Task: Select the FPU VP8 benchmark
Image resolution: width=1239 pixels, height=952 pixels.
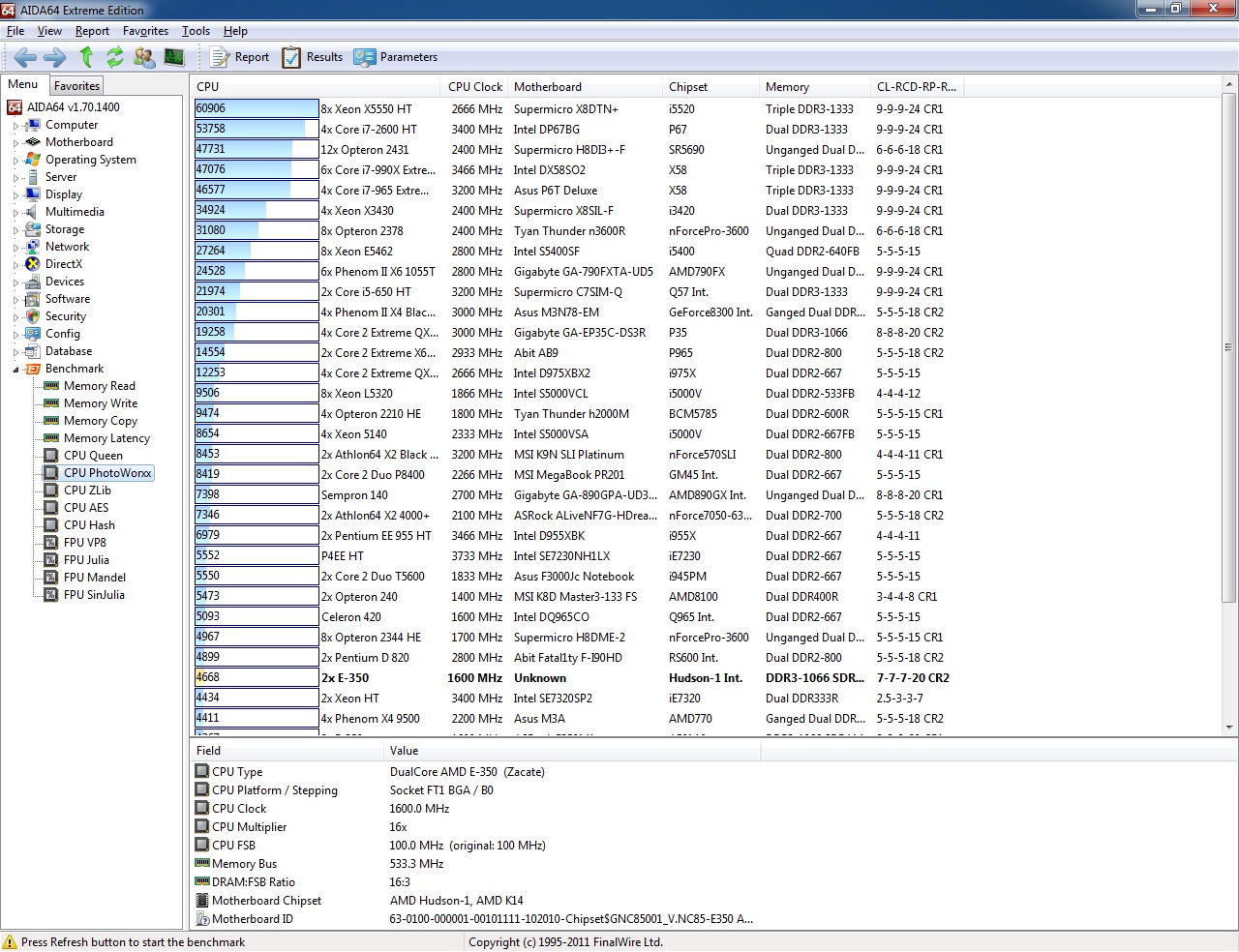Action: tap(85, 543)
